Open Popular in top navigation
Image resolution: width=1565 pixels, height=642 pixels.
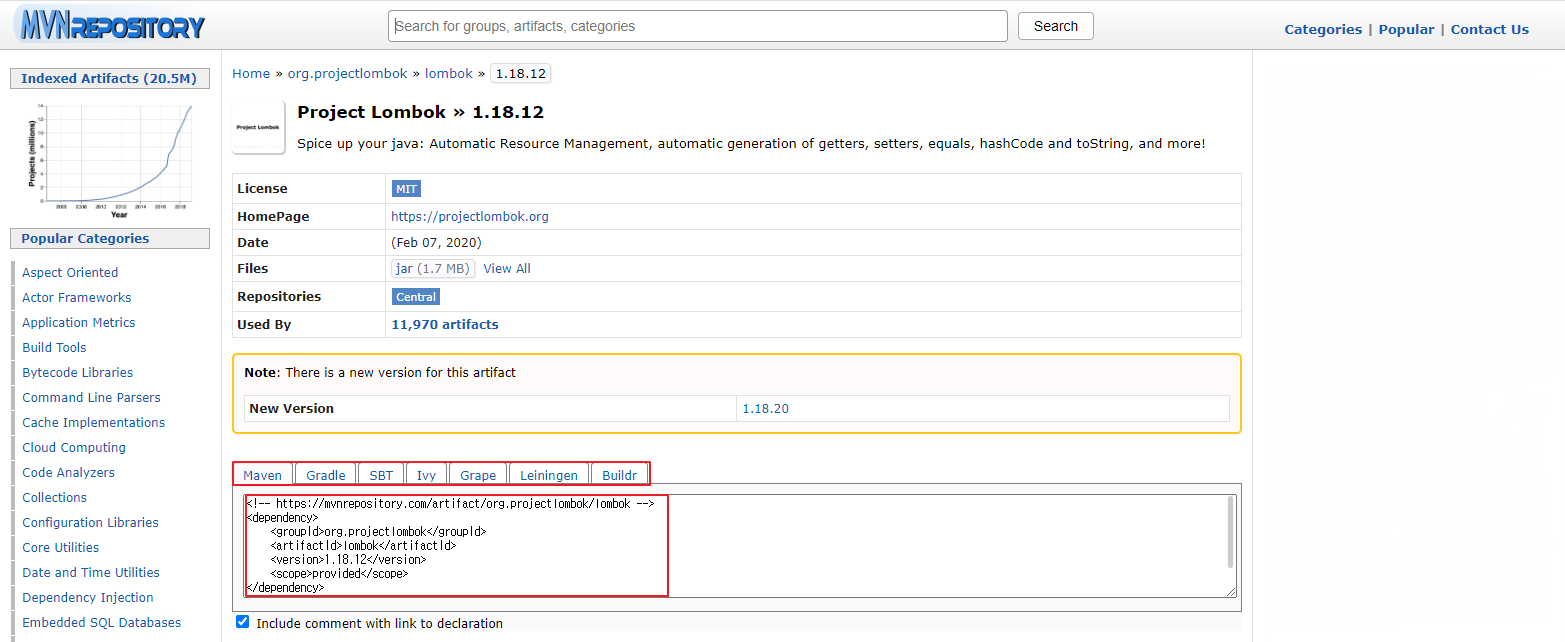click(x=1406, y=29)
